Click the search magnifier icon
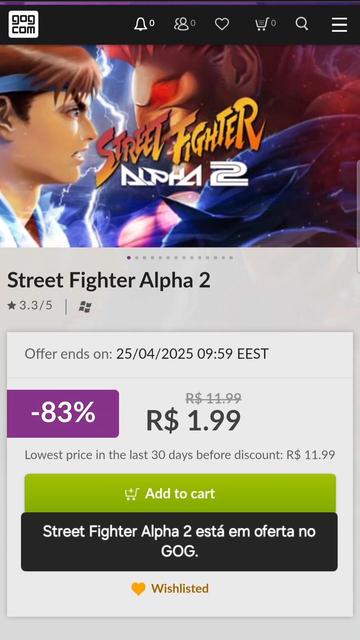This screenshot has width=360, height=640. tap(302, 24)
